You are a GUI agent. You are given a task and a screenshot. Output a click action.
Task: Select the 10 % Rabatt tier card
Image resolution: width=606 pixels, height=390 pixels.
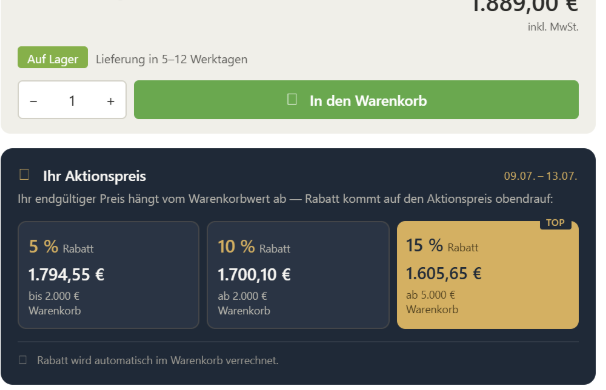298,275
